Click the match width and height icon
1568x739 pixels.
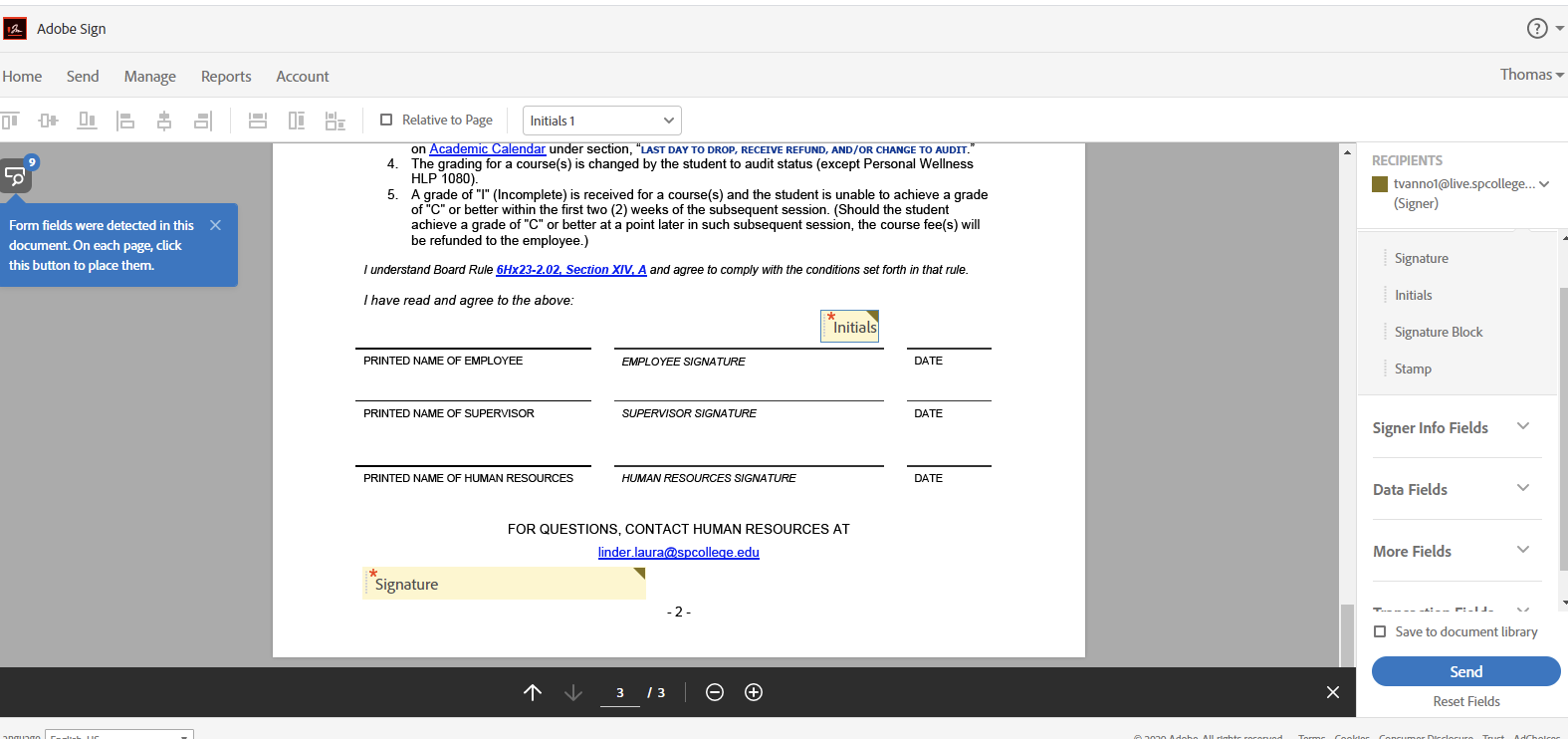pyautogui.click(x=336, y=121)
